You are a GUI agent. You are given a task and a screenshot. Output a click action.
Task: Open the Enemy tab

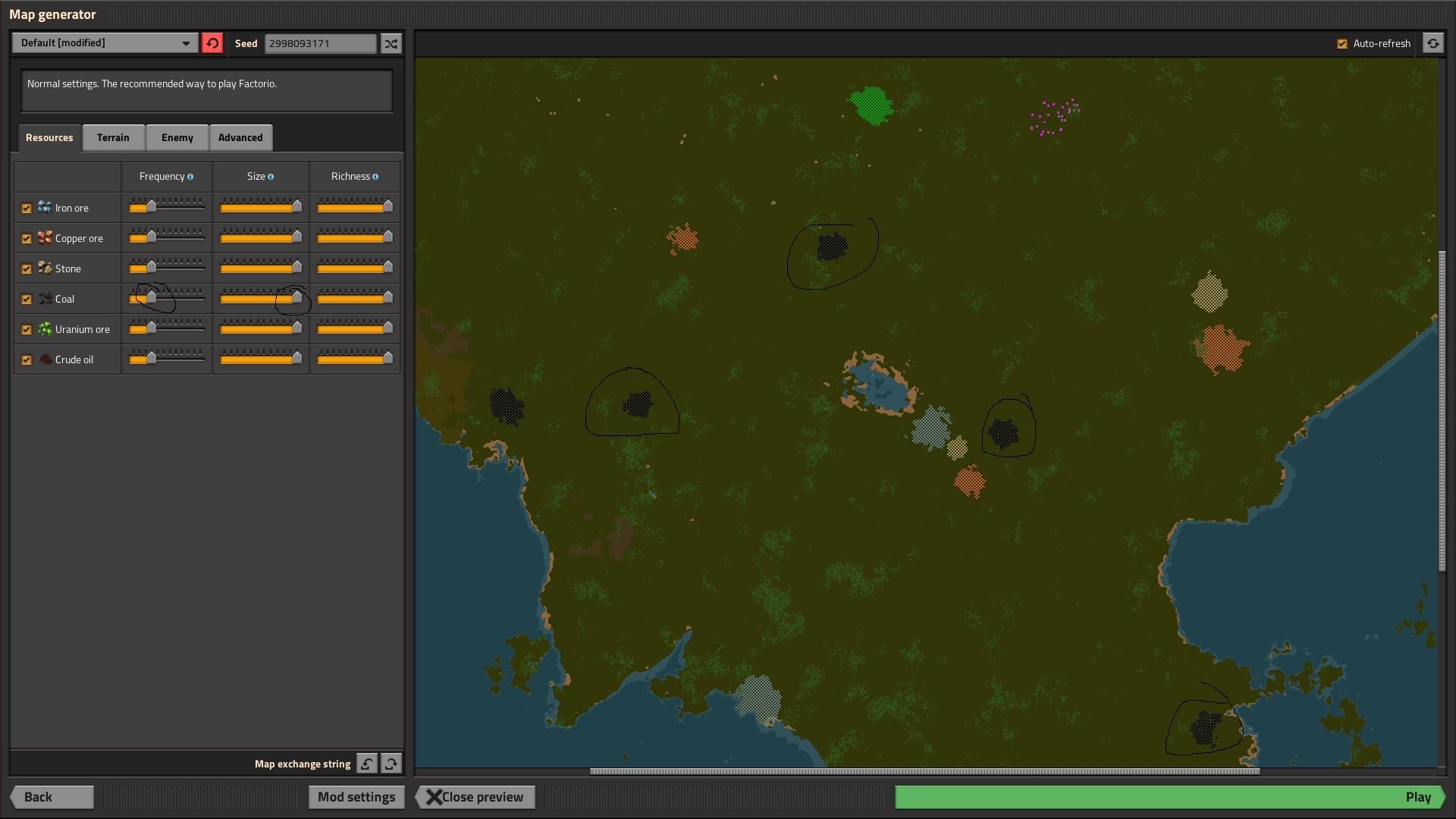tap(177, 137)
